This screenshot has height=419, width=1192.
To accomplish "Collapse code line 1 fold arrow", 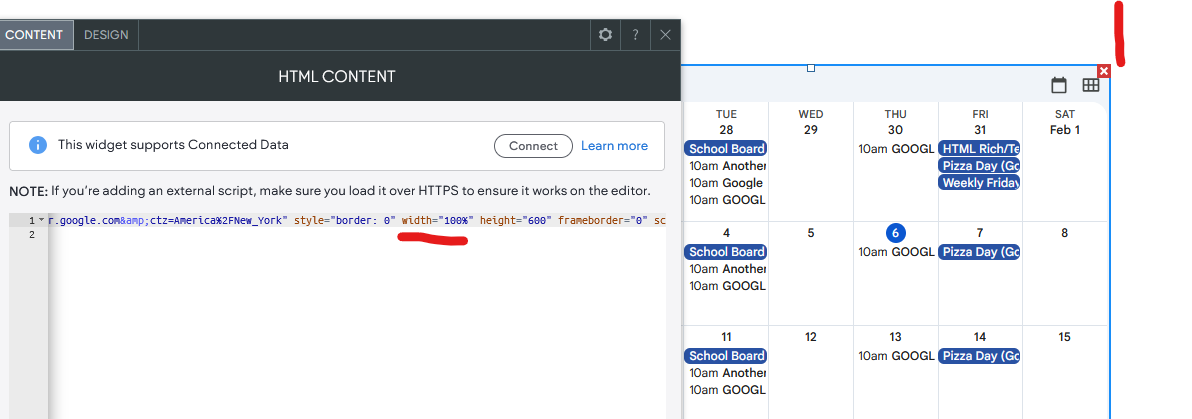I will 41,221.
